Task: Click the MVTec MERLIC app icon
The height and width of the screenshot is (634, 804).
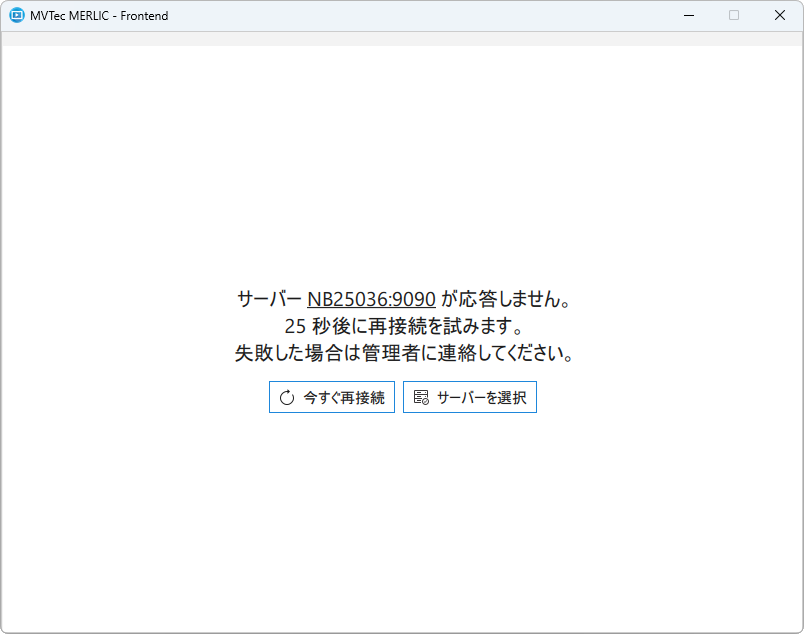Action: tap(16, 15)
